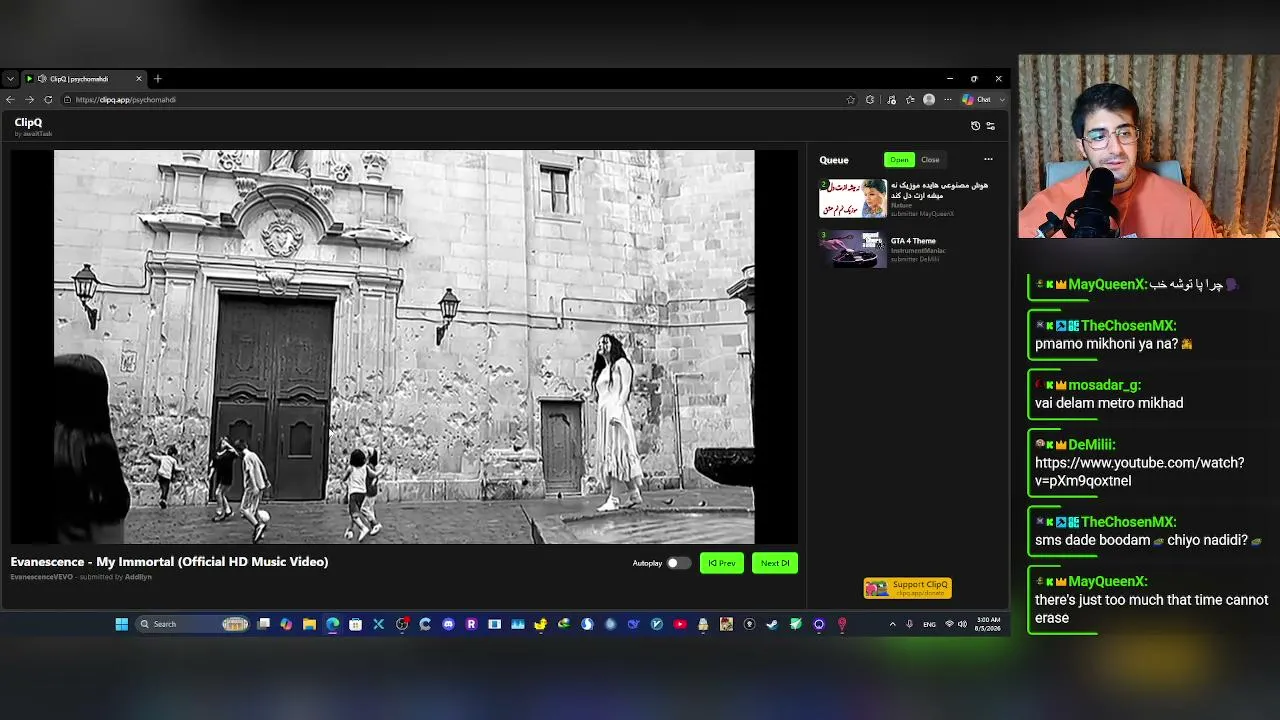Open Microsoft Store from the taskbar

pos(355,624)
